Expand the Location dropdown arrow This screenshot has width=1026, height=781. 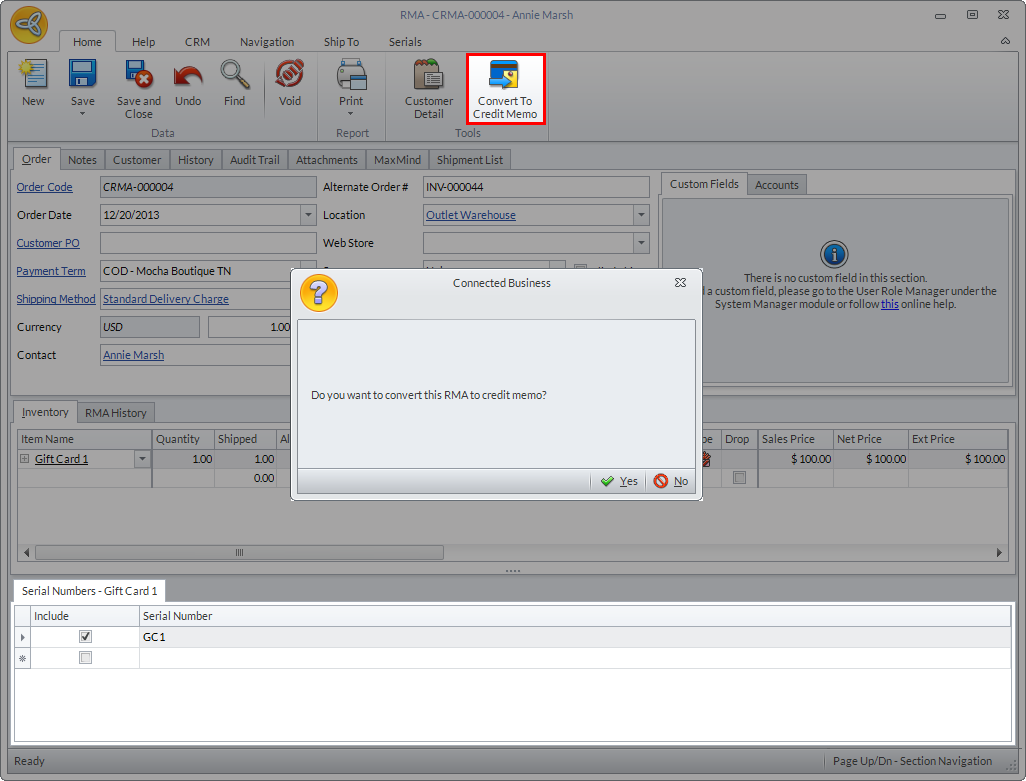[x=640, y=215]
